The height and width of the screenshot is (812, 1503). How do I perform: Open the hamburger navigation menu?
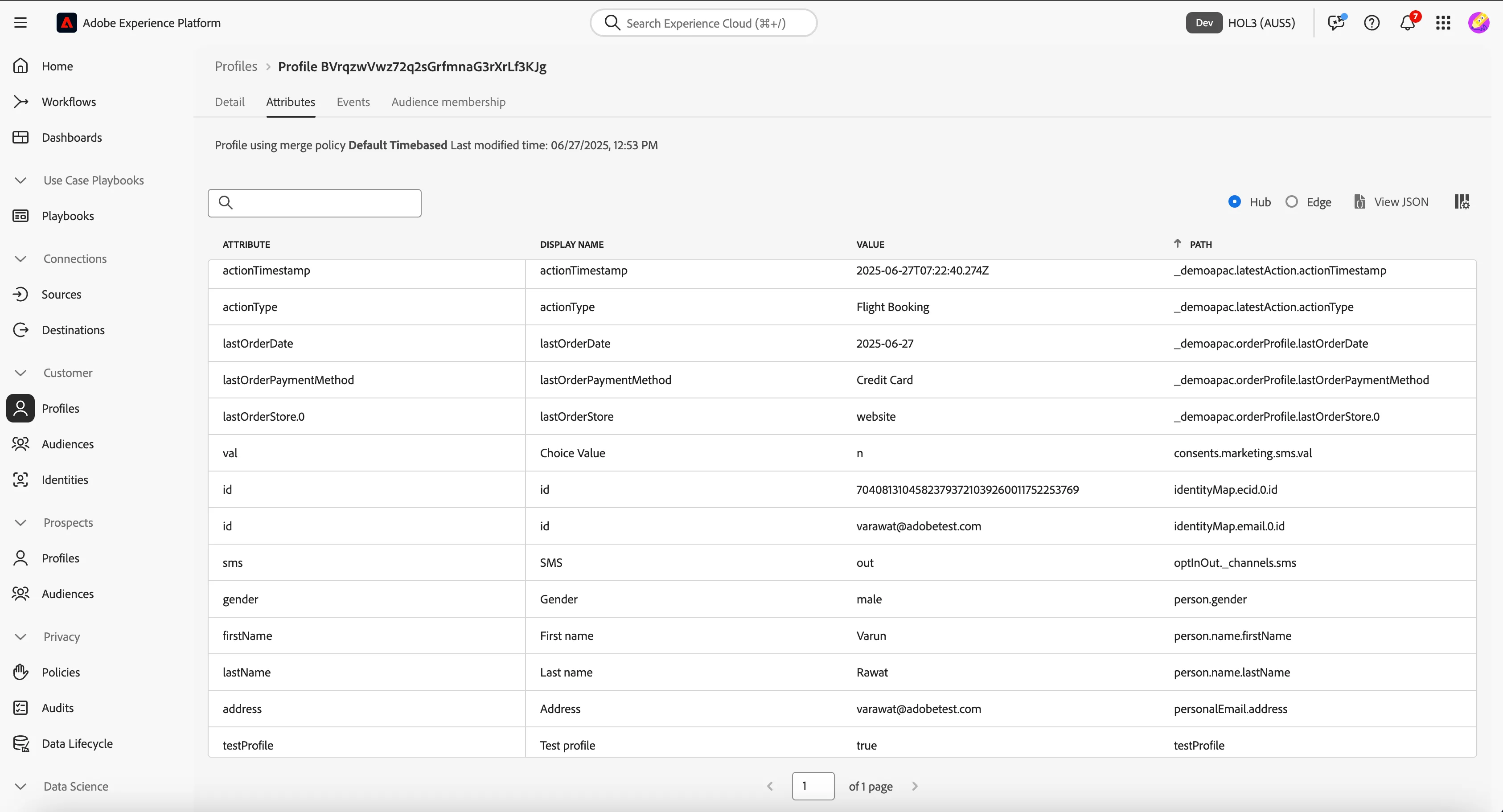21,23
